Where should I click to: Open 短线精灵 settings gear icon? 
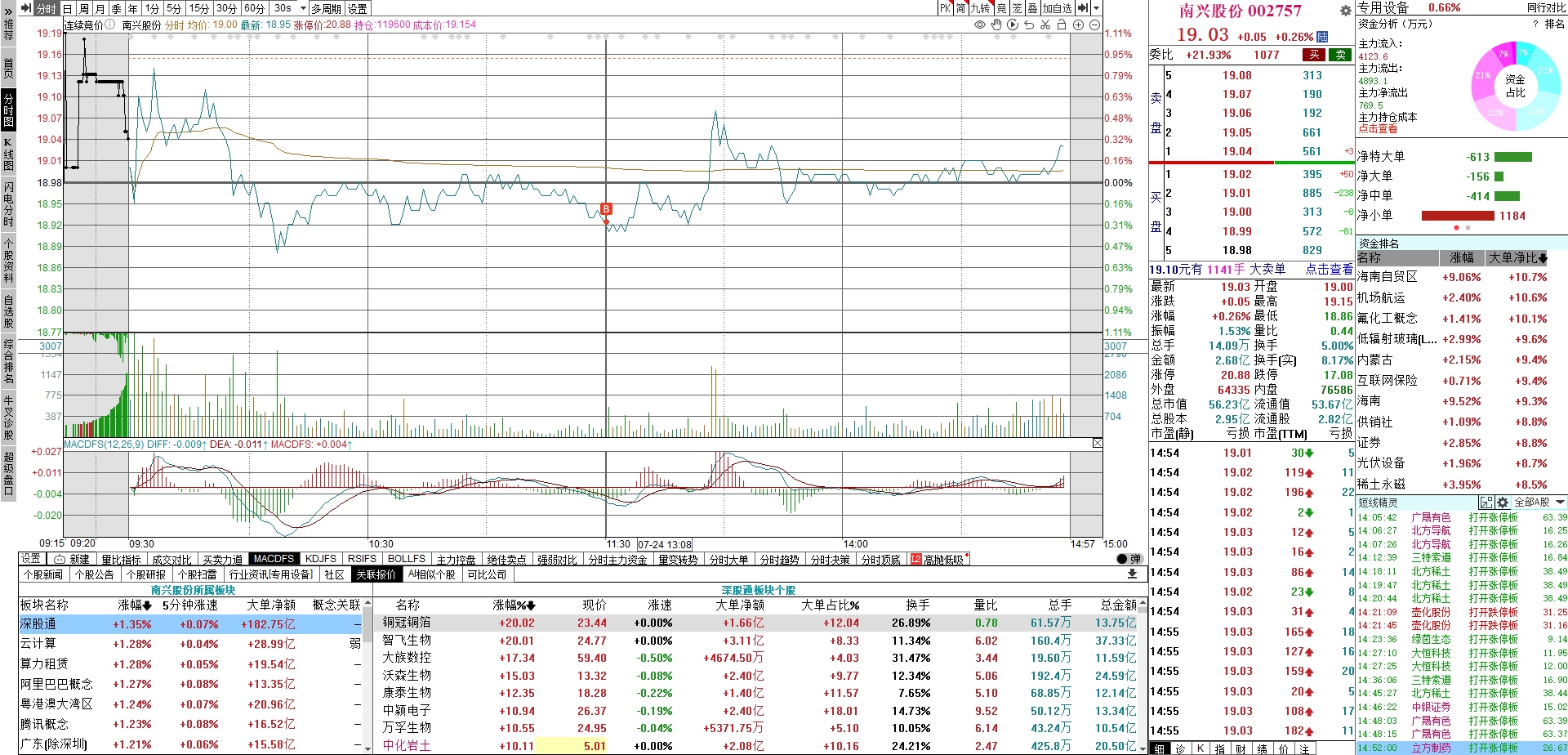(1502, 502)
